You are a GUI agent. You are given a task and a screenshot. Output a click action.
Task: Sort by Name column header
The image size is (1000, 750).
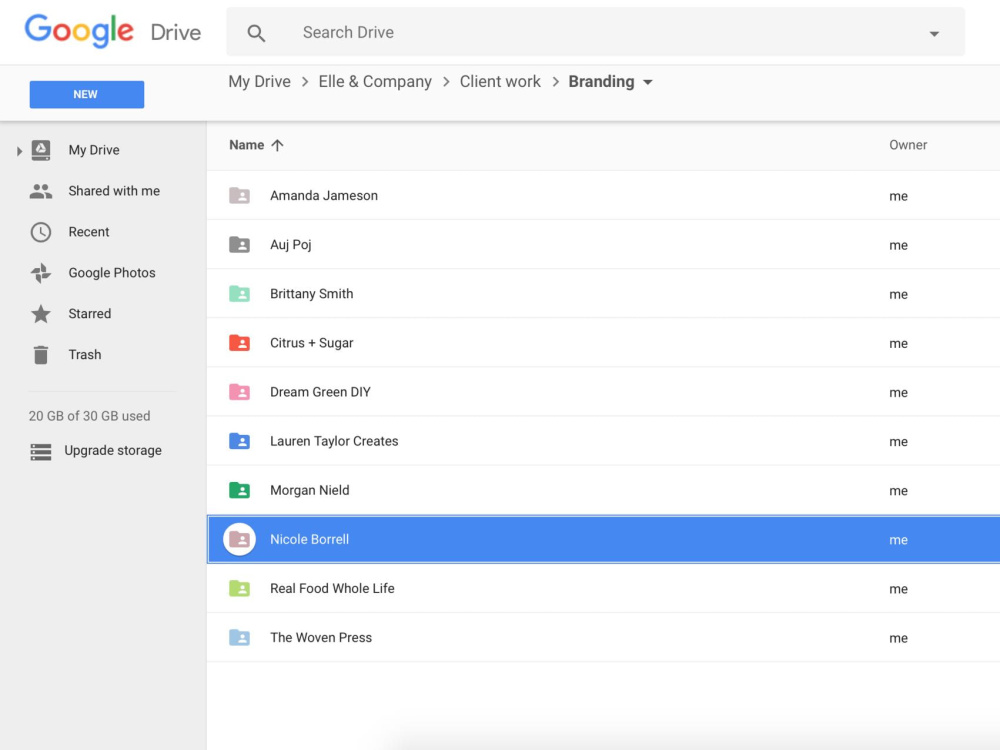(x=246, y=145)
